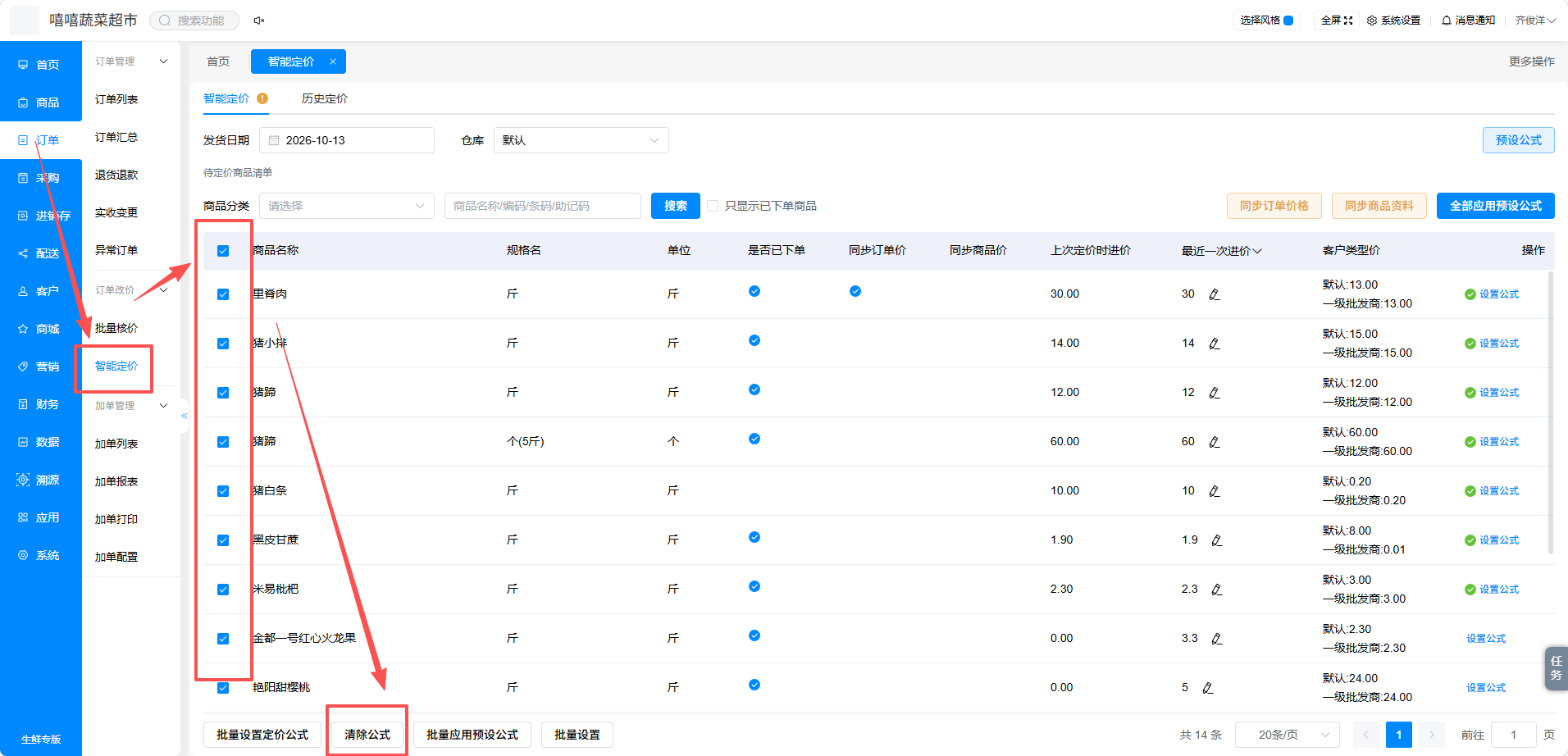This screenshot has width=1568, height=756.
Task: Click the pencil icon in 猪白条 row
Action: [x=1215, y=491]
